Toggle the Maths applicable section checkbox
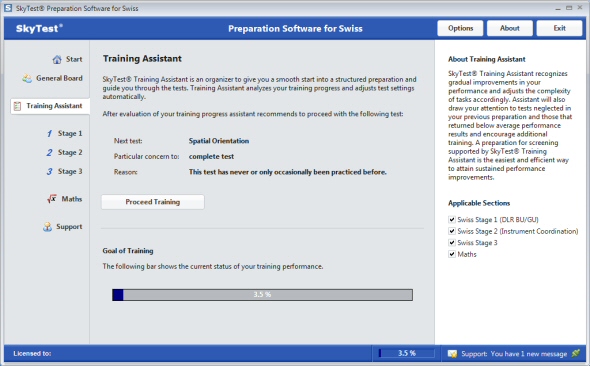 pos(452,254)
